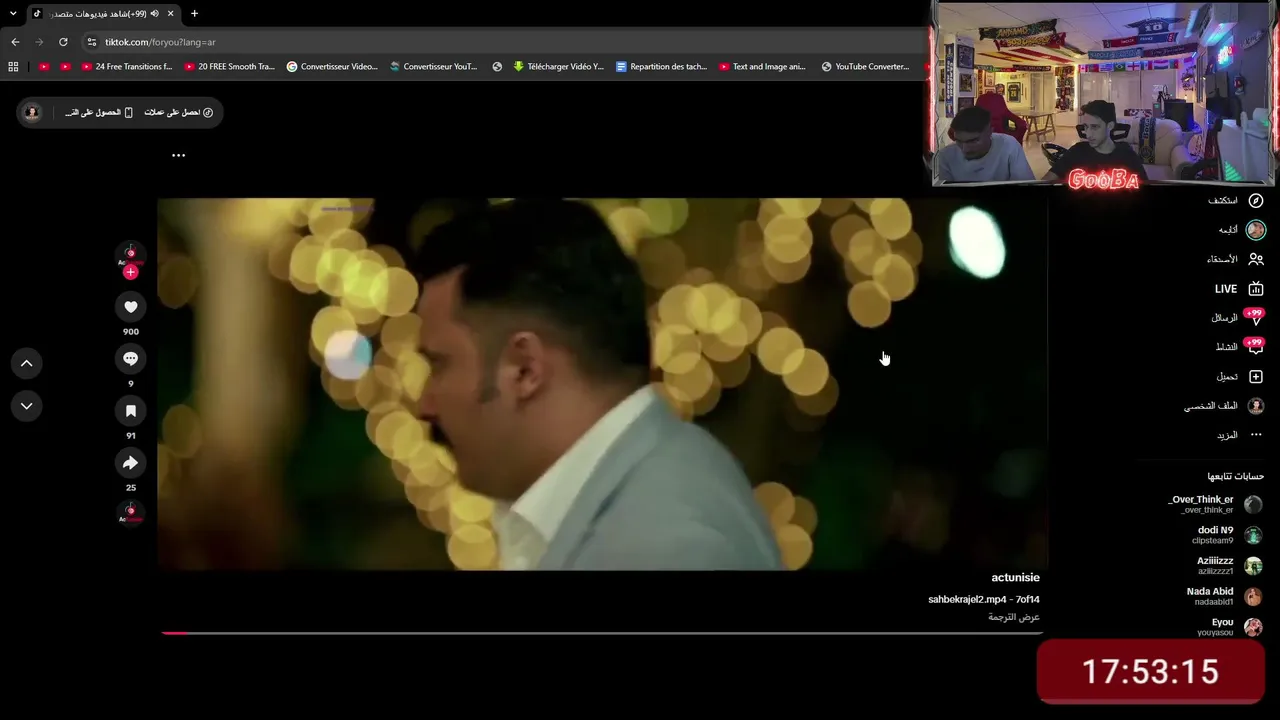Click the first unlabeled YouTube bookmark icon
Viewport: 1280px width, 720px height.
(43, 67)
